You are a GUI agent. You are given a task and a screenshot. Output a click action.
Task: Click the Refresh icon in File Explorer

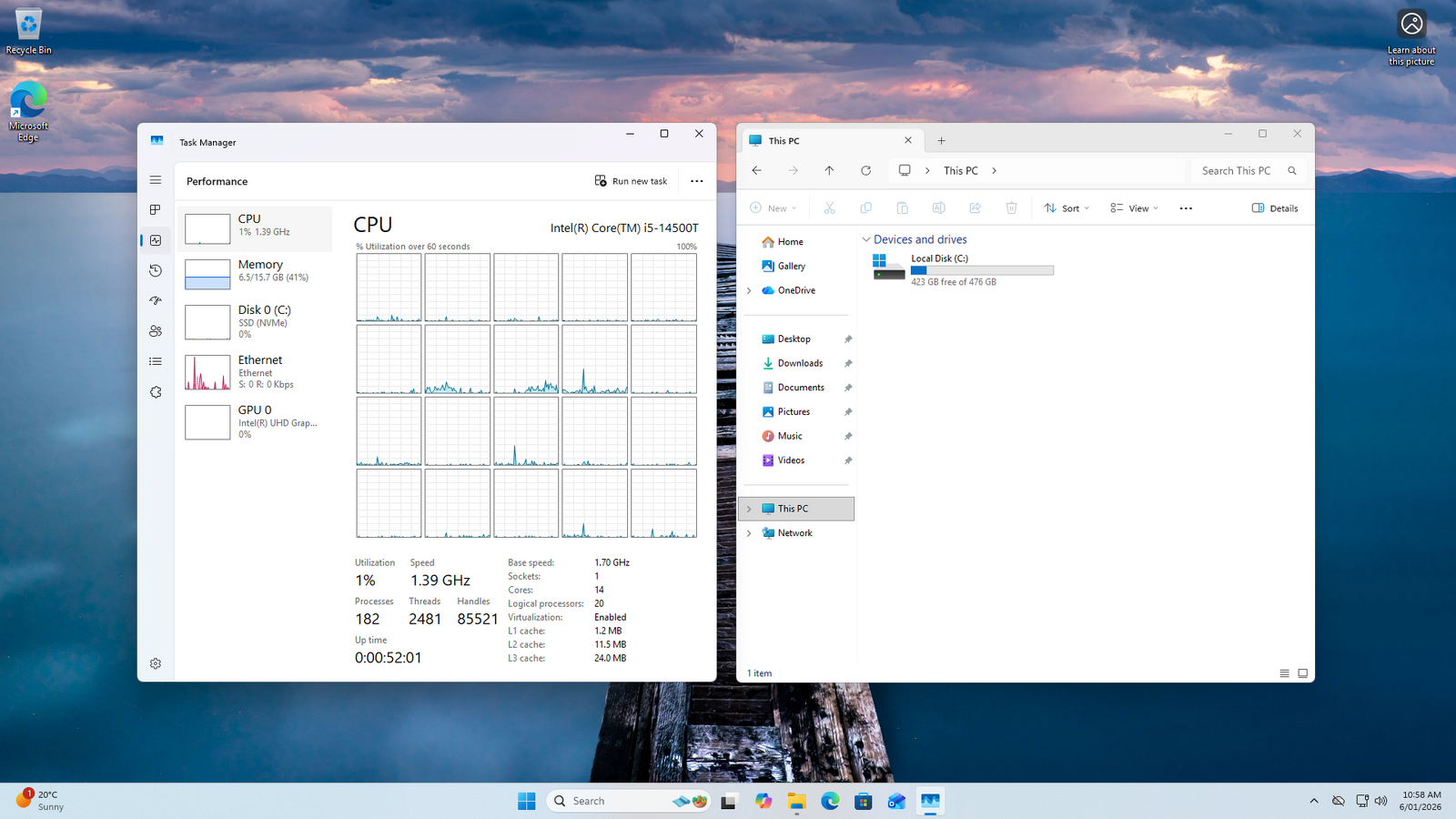[x=865, y=170]
